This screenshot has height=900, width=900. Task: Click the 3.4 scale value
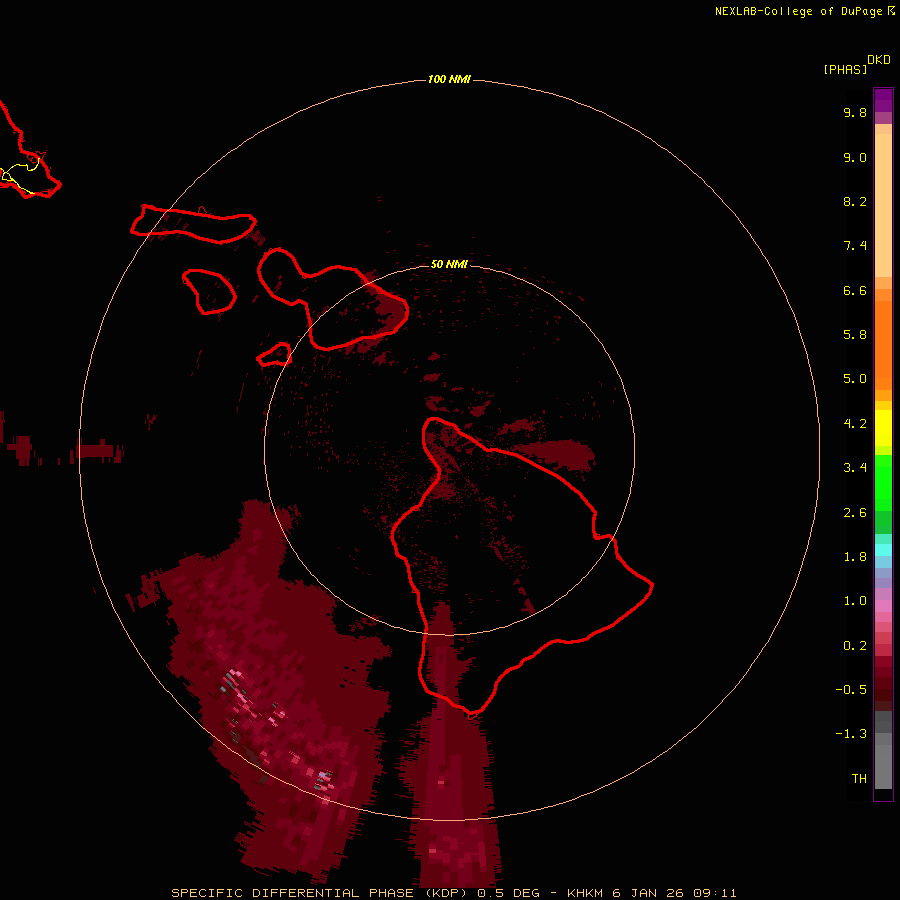[855, 468]
